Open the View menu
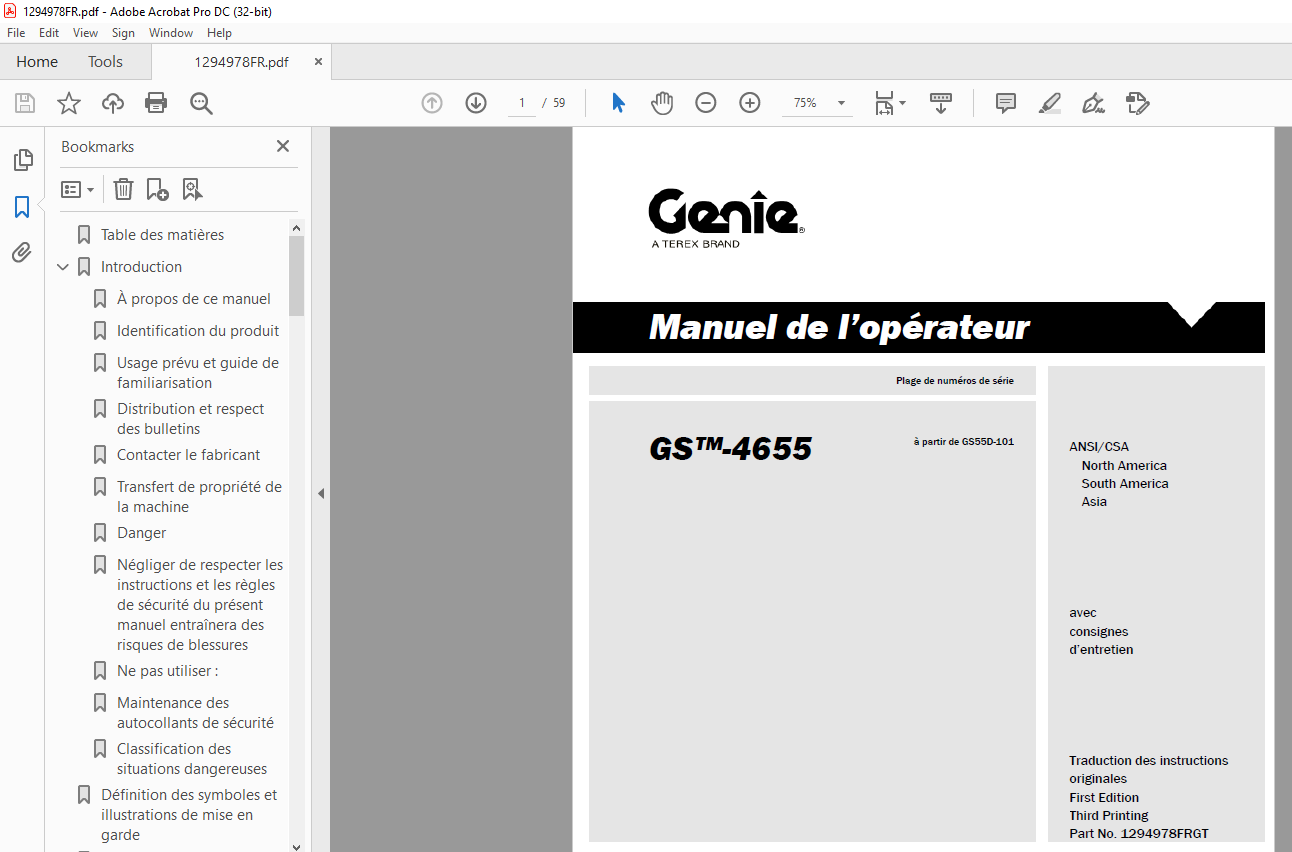The image size is (1292, 852). 86,33
